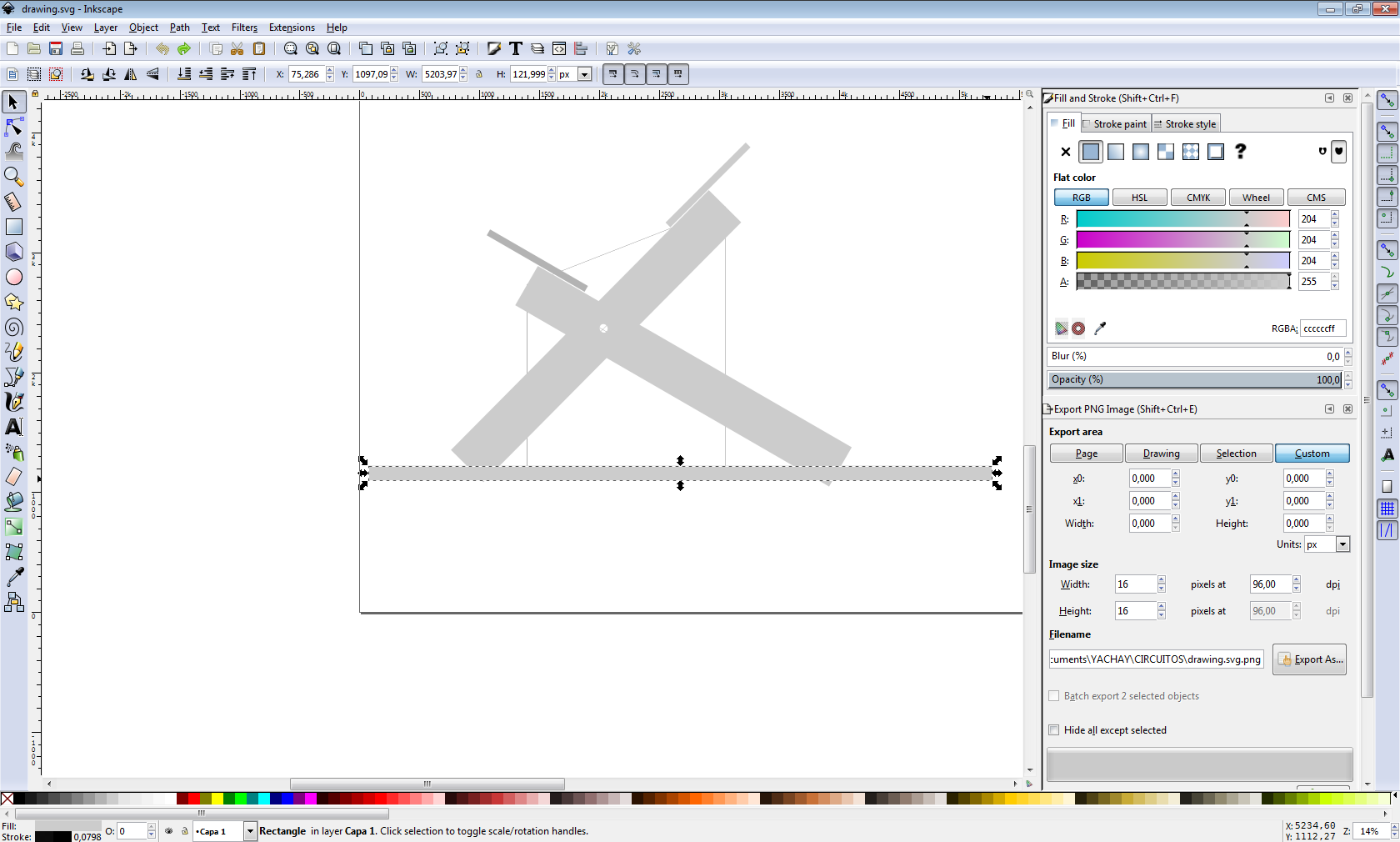The image size is (1400, 842).
Task: Select the Rectangle tool
Action: [13, 227]
